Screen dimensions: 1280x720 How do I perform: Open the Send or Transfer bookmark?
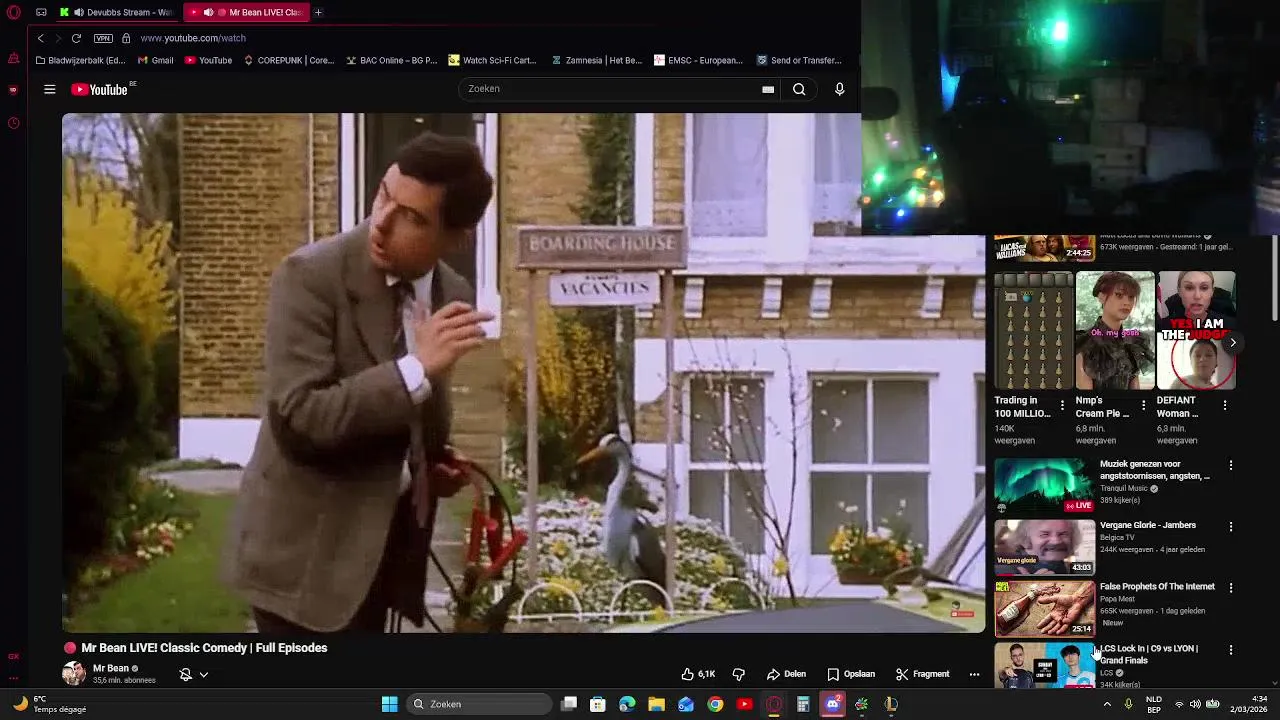pos(799,60)
